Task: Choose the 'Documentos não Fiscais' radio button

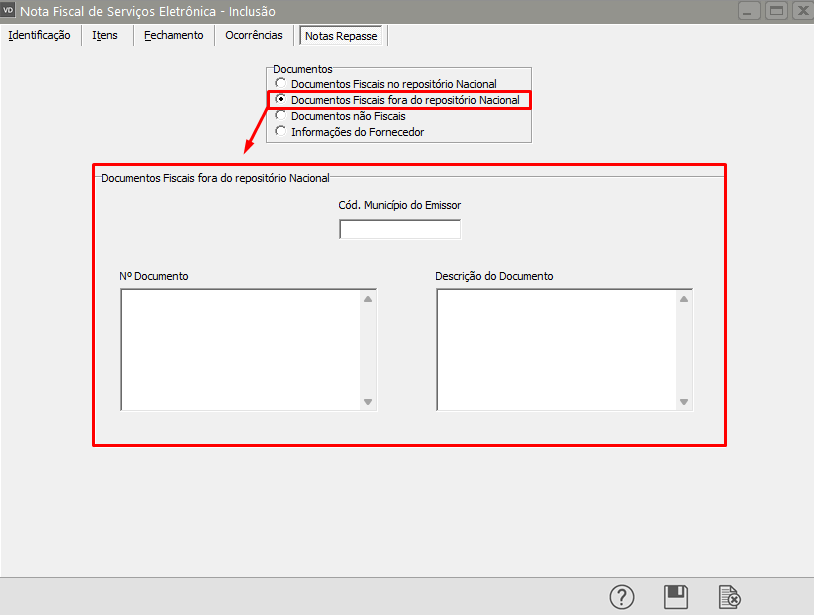Action: click(x=281, y=116)
